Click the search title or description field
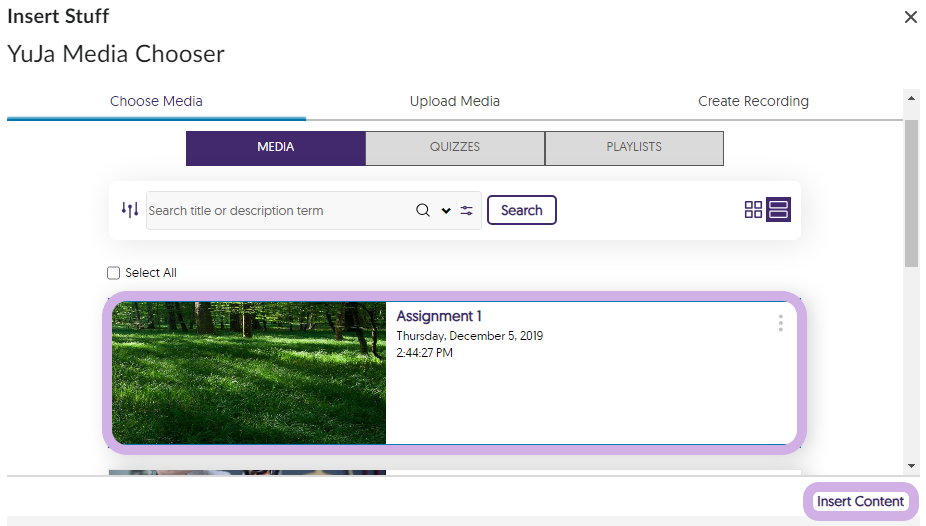 (x=278, y=211)
